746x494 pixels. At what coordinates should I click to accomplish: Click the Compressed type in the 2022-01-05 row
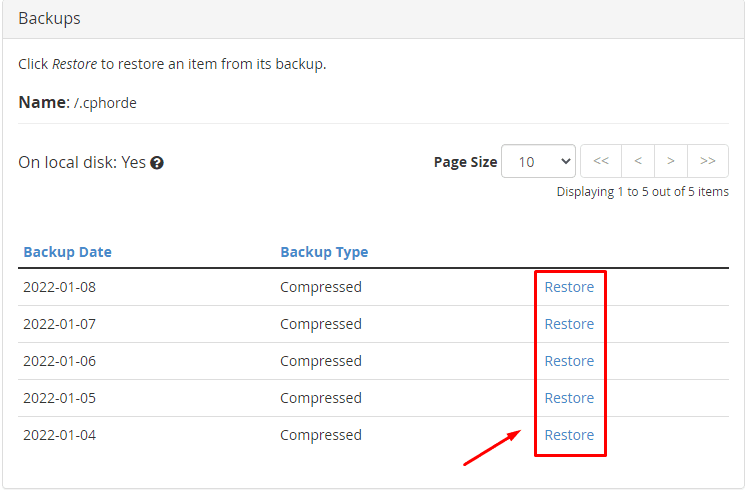tap(320, 398)
